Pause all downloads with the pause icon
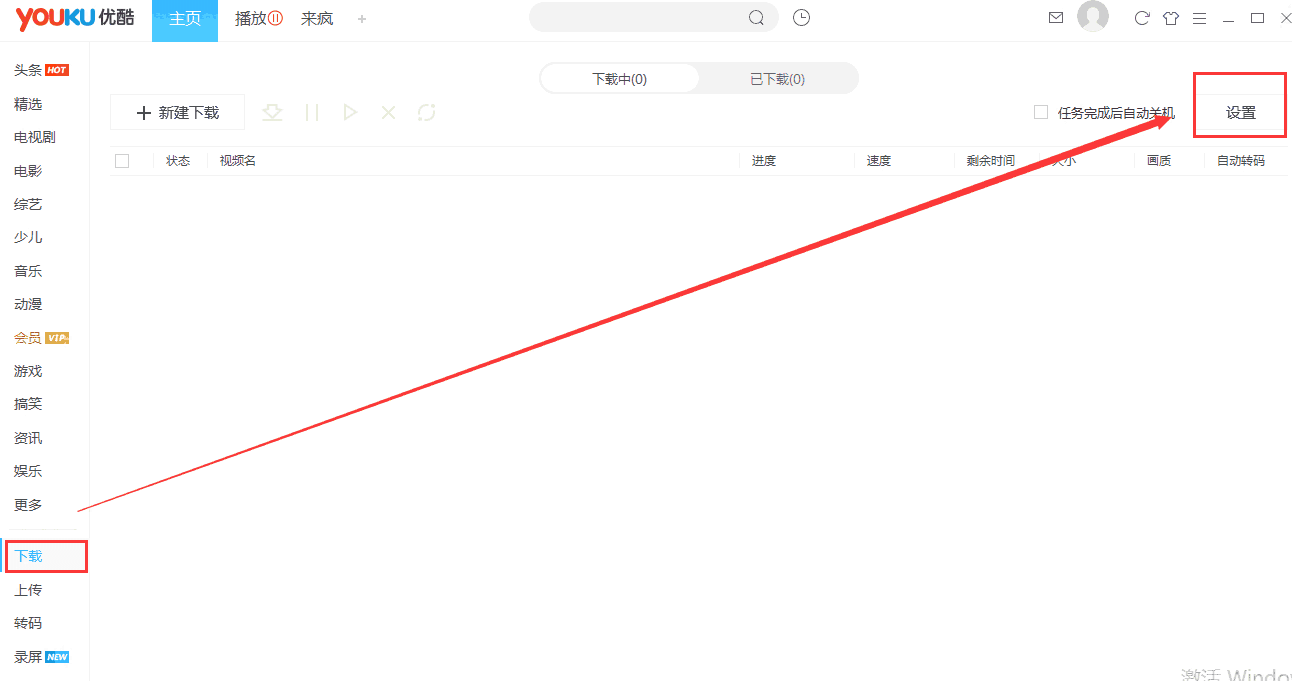Image resolution: width=1292 pixels, height=681 pixels. [311, 112]
